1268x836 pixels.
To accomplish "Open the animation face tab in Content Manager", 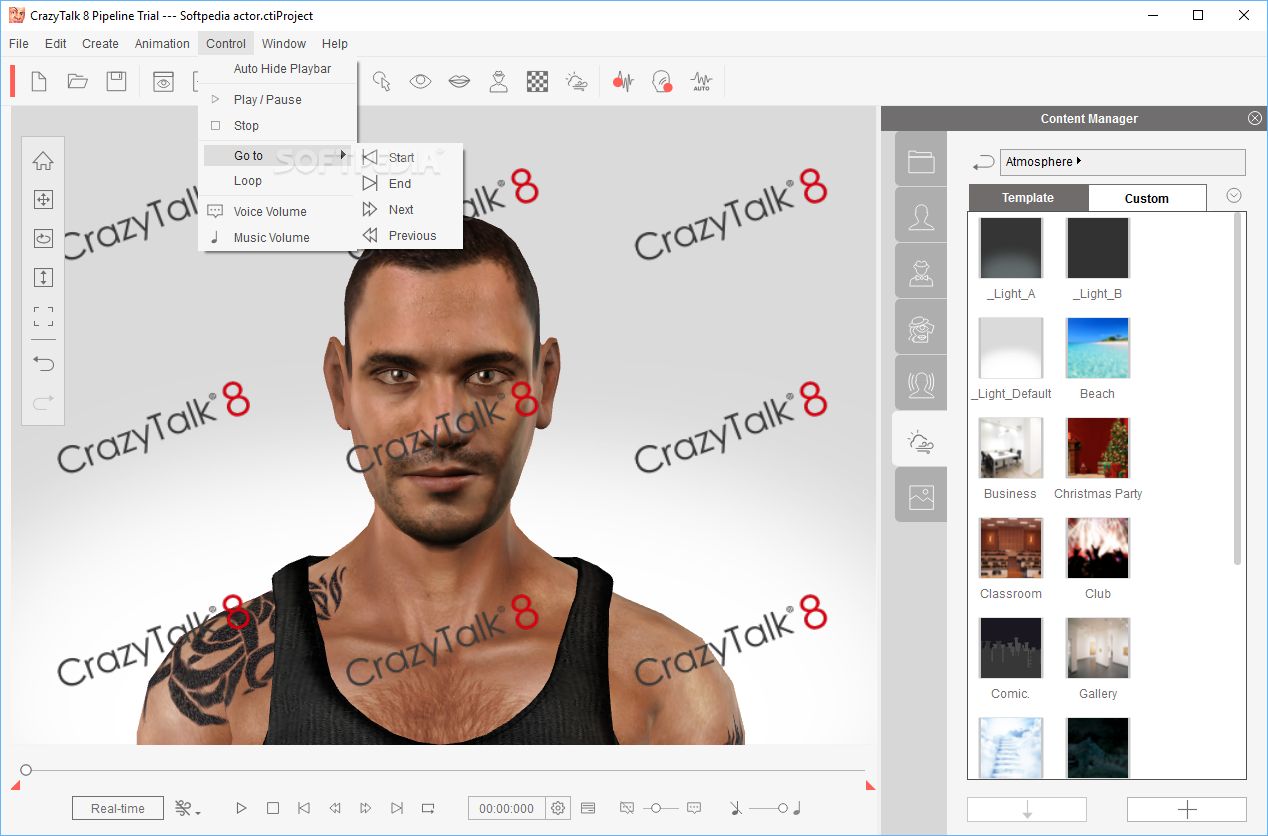I will point(921,329).
